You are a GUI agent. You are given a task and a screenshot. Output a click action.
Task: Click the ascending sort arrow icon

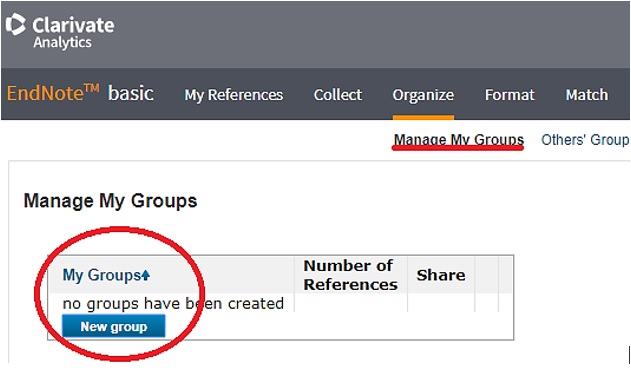pos(146,275)
